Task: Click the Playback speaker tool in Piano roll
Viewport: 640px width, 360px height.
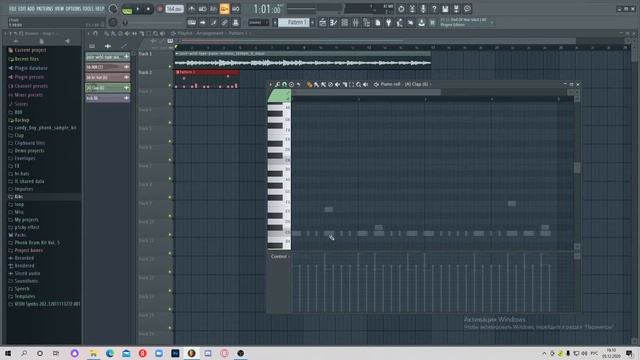Action: 366,84
